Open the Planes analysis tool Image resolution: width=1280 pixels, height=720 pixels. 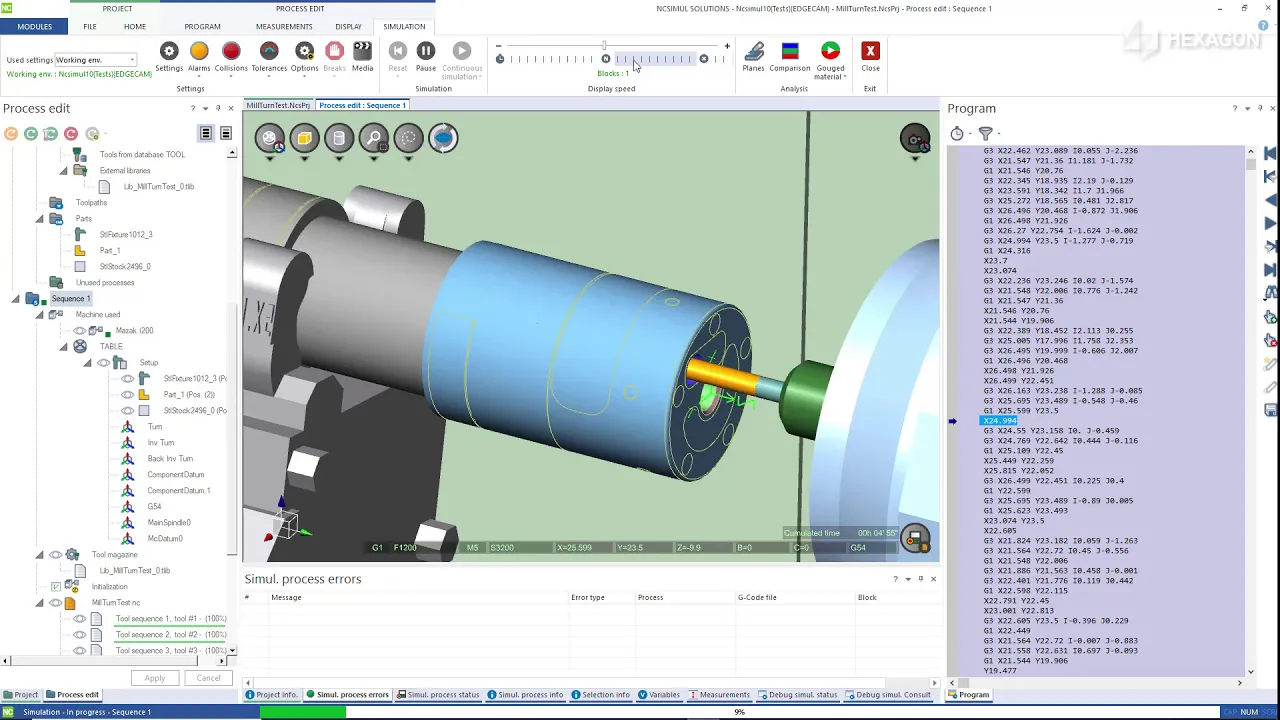coord(754,57)
